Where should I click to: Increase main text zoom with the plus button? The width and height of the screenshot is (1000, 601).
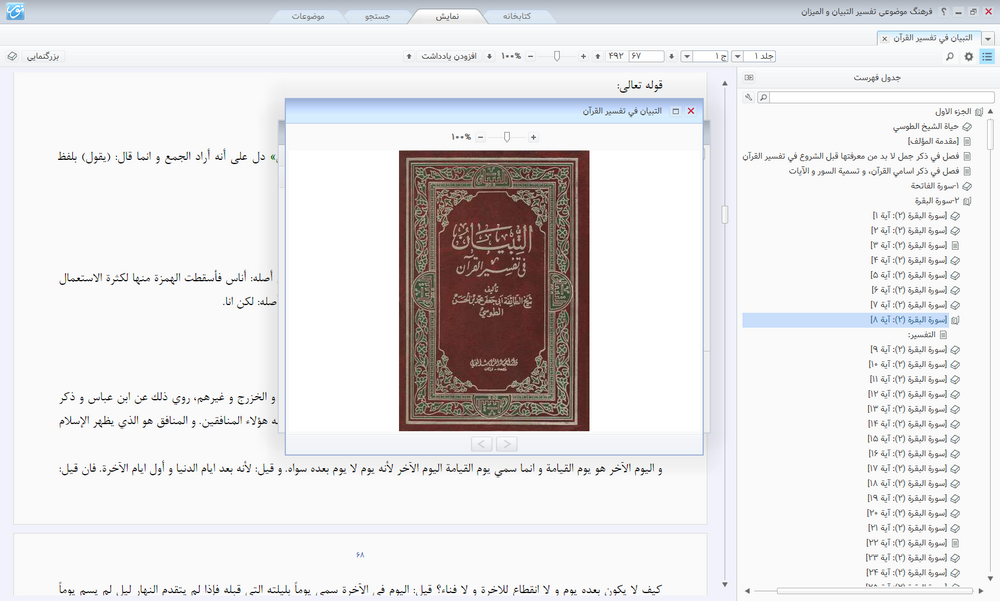[583, 56]
